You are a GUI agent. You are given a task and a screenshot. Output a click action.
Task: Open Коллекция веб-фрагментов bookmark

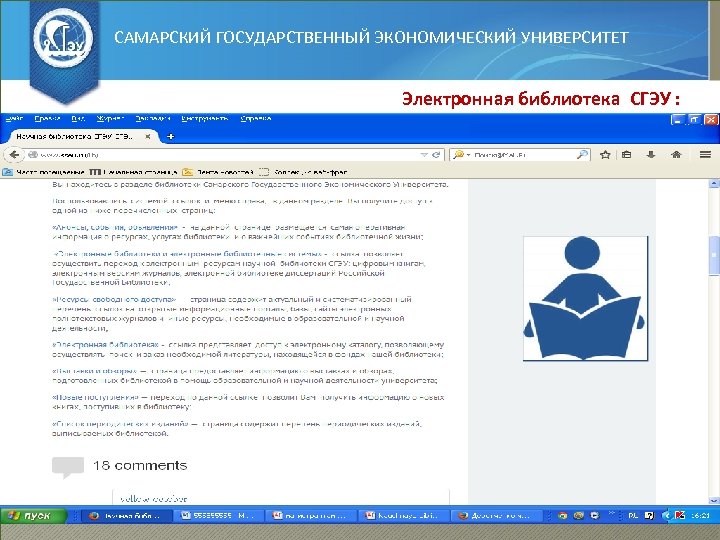(303, 172)
